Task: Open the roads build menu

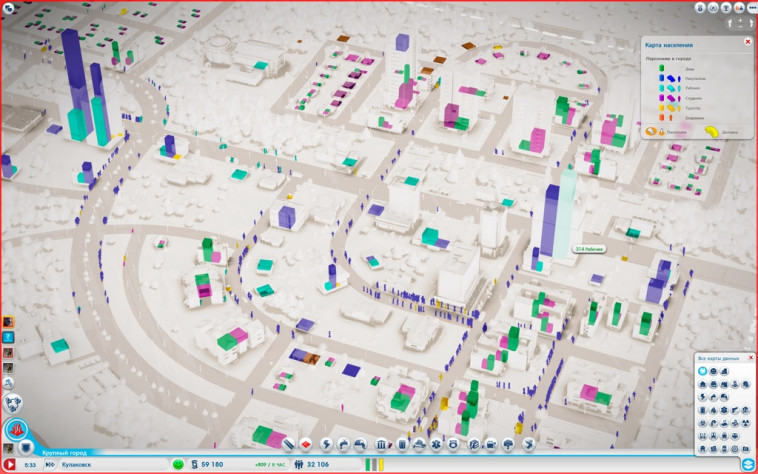Action: pyautogui.click(x=288, y=444)
